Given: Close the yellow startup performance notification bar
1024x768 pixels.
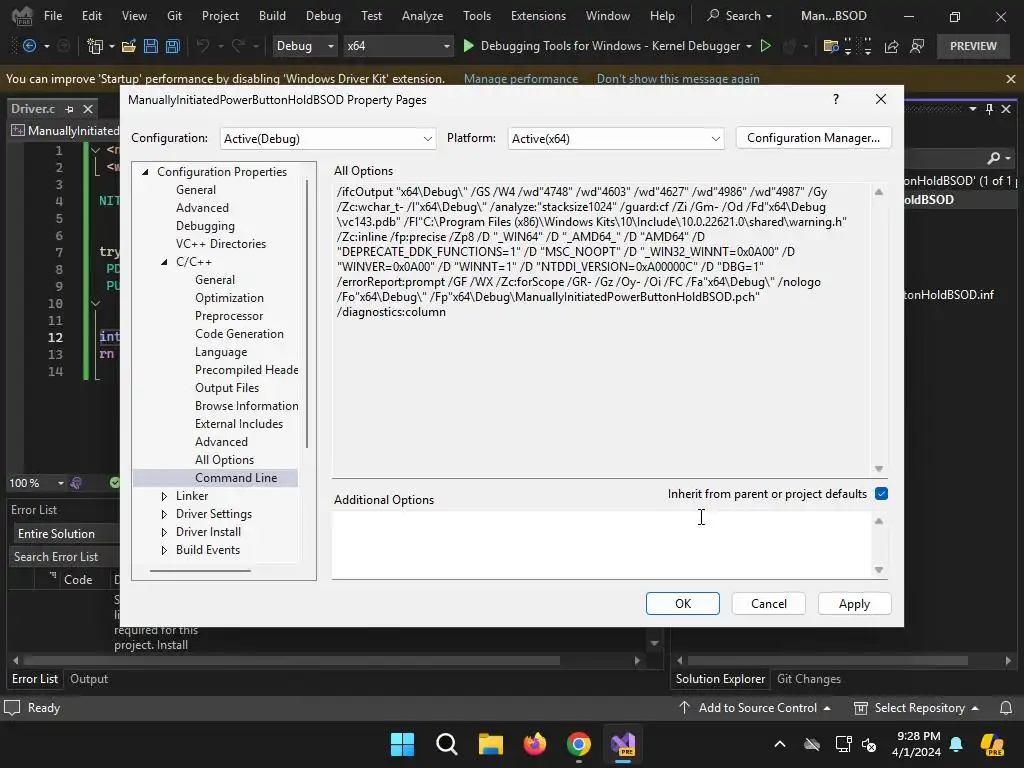Looking at the screenshot, I should 1010,78.
